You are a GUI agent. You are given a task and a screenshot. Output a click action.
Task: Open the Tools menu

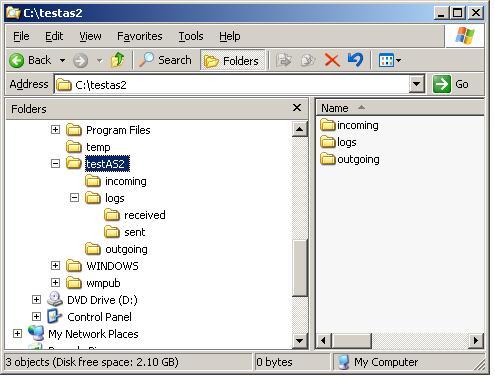click(191, 36)
